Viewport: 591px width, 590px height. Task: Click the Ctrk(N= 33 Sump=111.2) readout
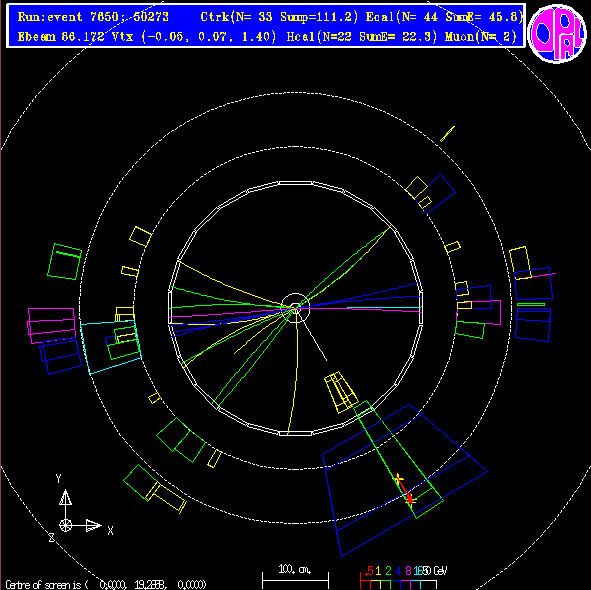pos(279,17)
